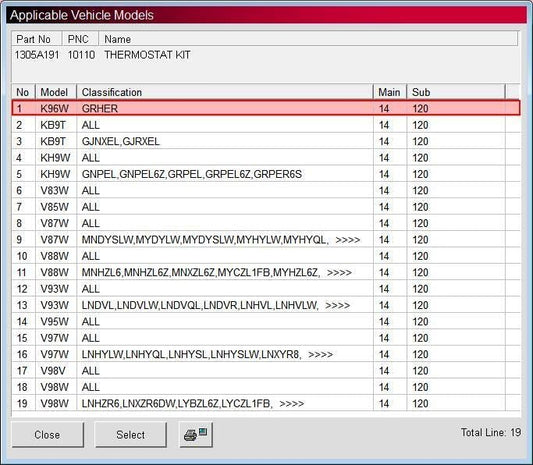Expand the >>>> in row 13 V93W
The width and height of the screenshot is (533, 465).
(x=338, y=305)
